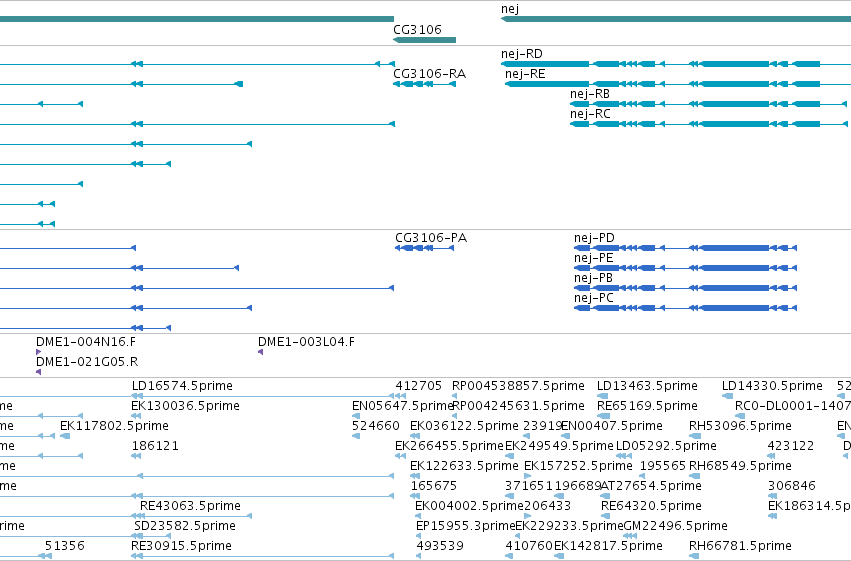The height and width of the screenshot is (561, 851).
Task: Click the EK036122.5prime label
Action: [x=464, y=426]
